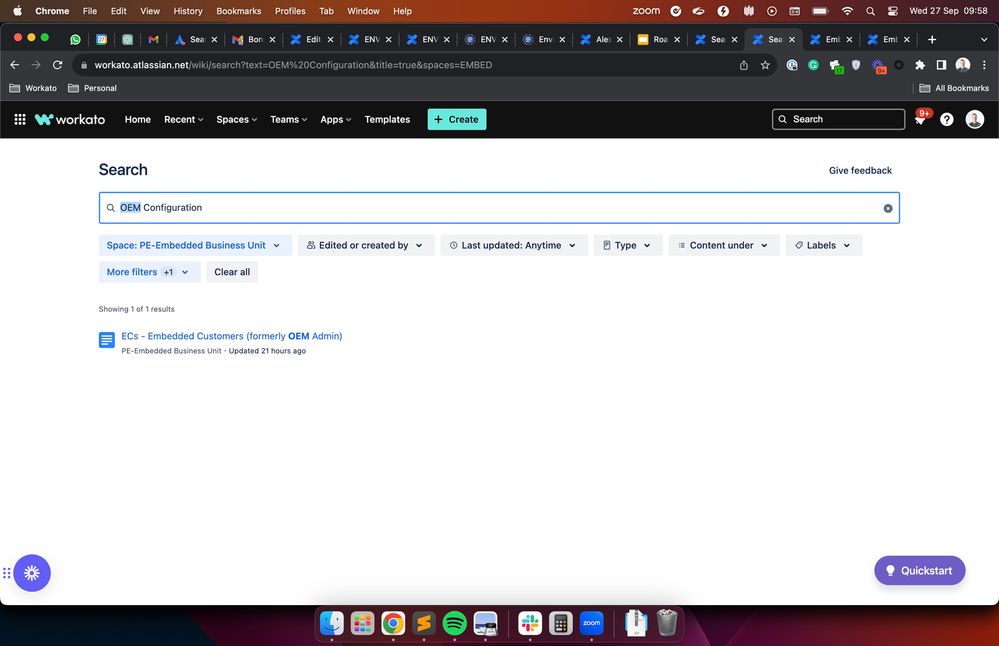Open the help question mark icon
Screen dimensions: 999x646
tap(947, 119)
